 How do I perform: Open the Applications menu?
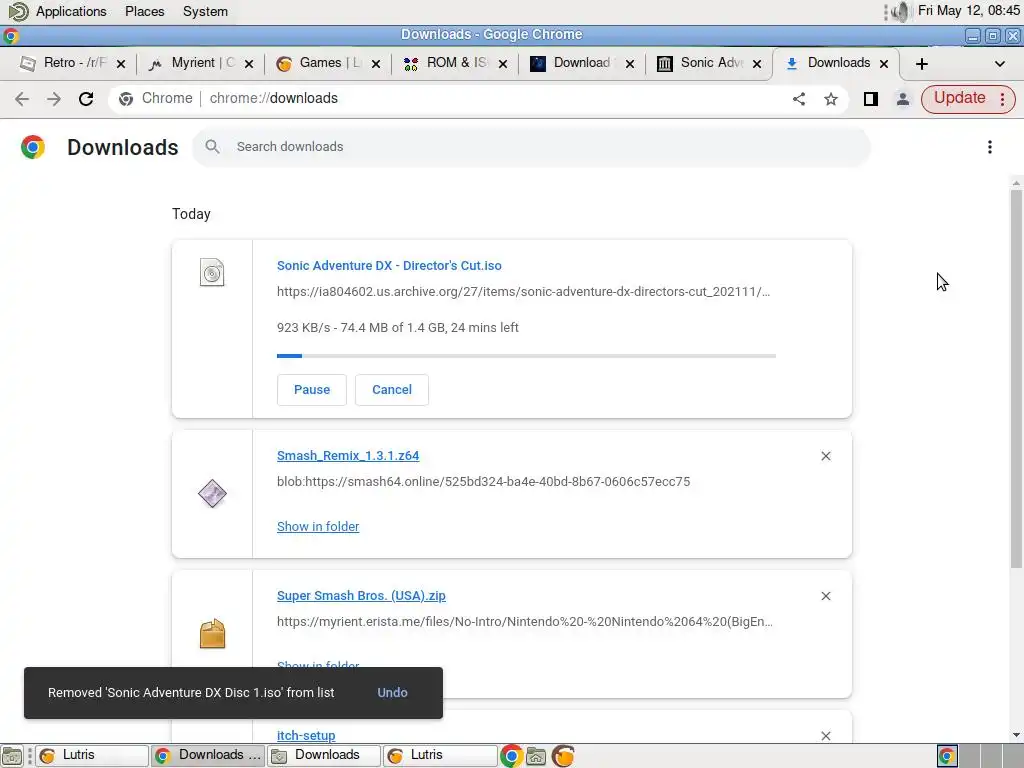pos(71,12)
